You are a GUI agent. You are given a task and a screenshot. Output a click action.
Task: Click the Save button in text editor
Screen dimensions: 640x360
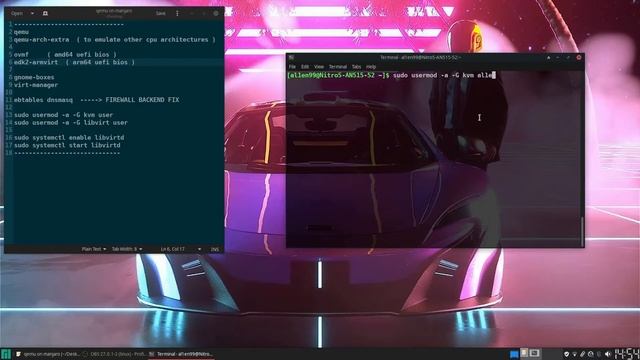point(161,13)
